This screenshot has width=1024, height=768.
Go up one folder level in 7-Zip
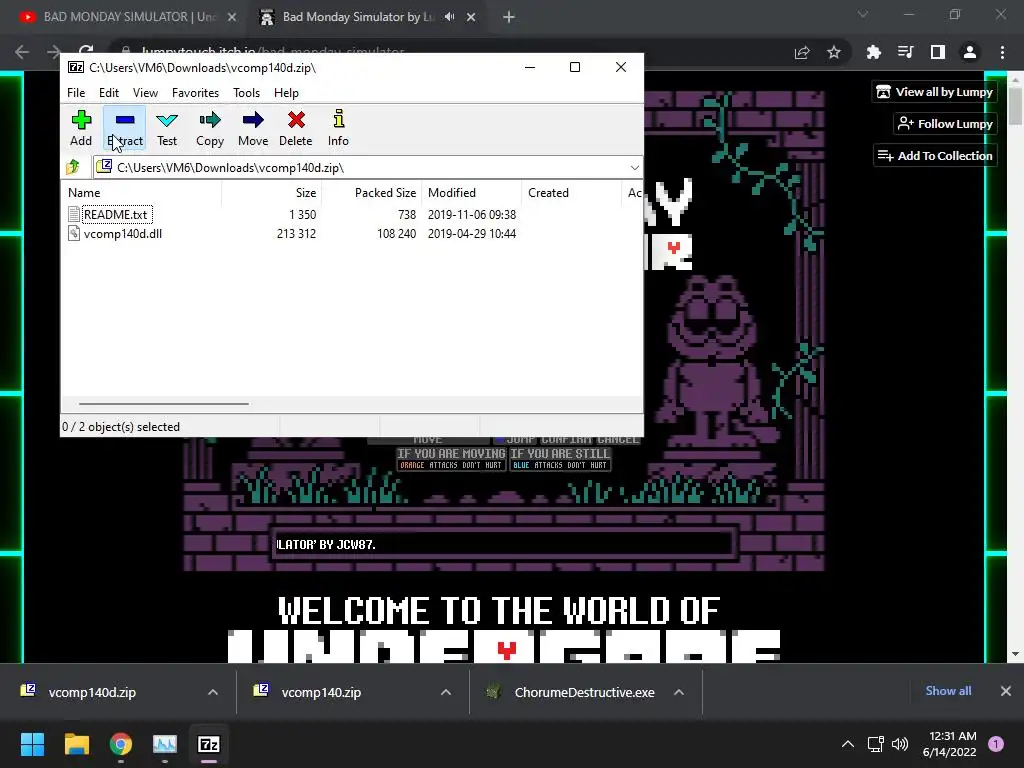coord(73,167)
